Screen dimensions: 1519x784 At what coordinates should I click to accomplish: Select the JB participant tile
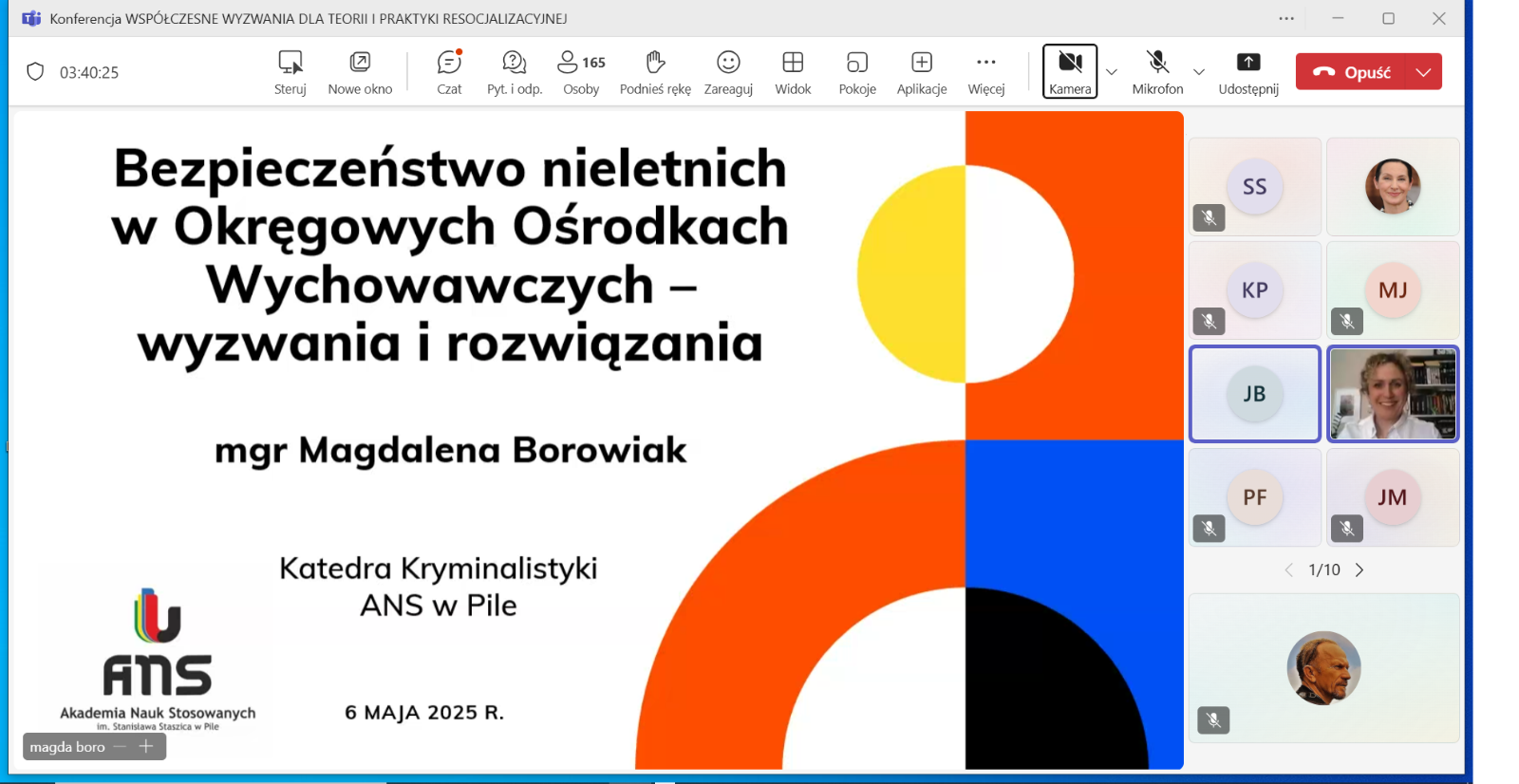click(x=1254, y=394)
